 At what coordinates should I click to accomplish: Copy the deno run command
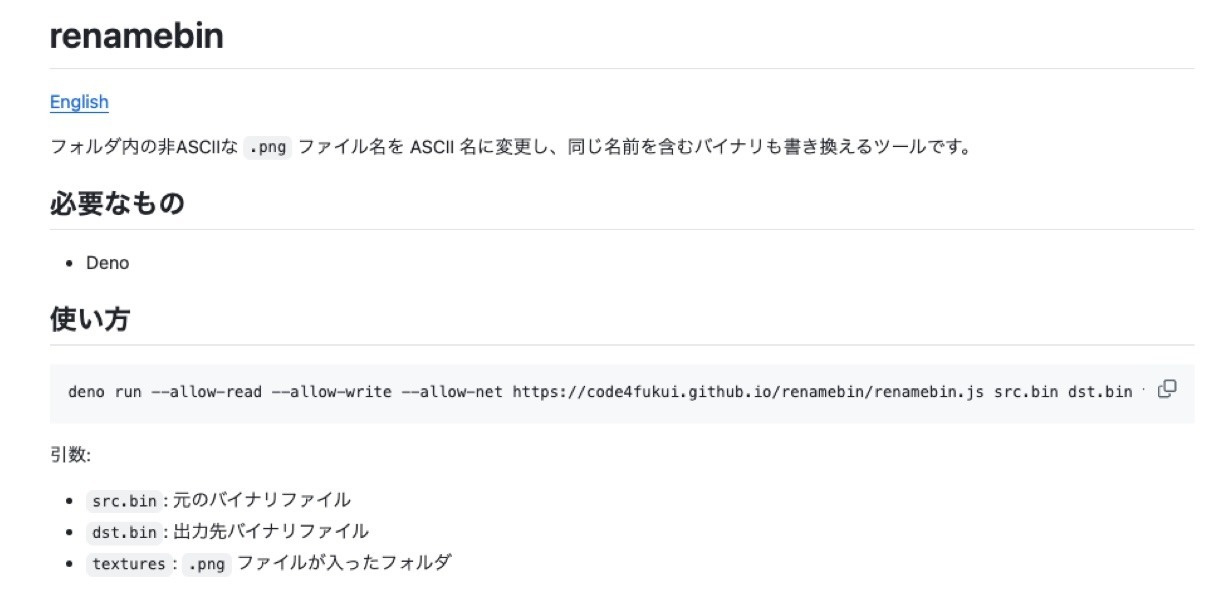1166,390
